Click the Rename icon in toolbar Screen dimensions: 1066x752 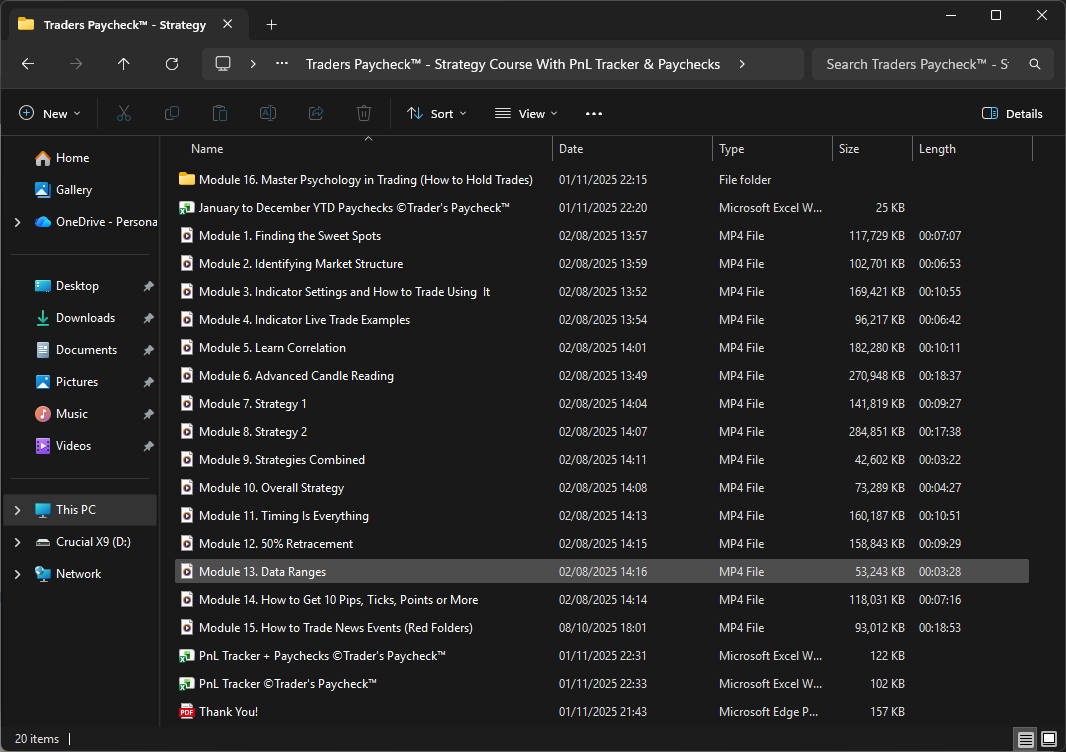268,113
